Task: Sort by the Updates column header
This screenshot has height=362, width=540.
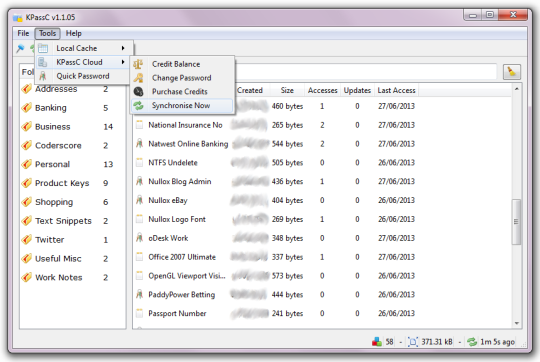Action: point(357,91)
